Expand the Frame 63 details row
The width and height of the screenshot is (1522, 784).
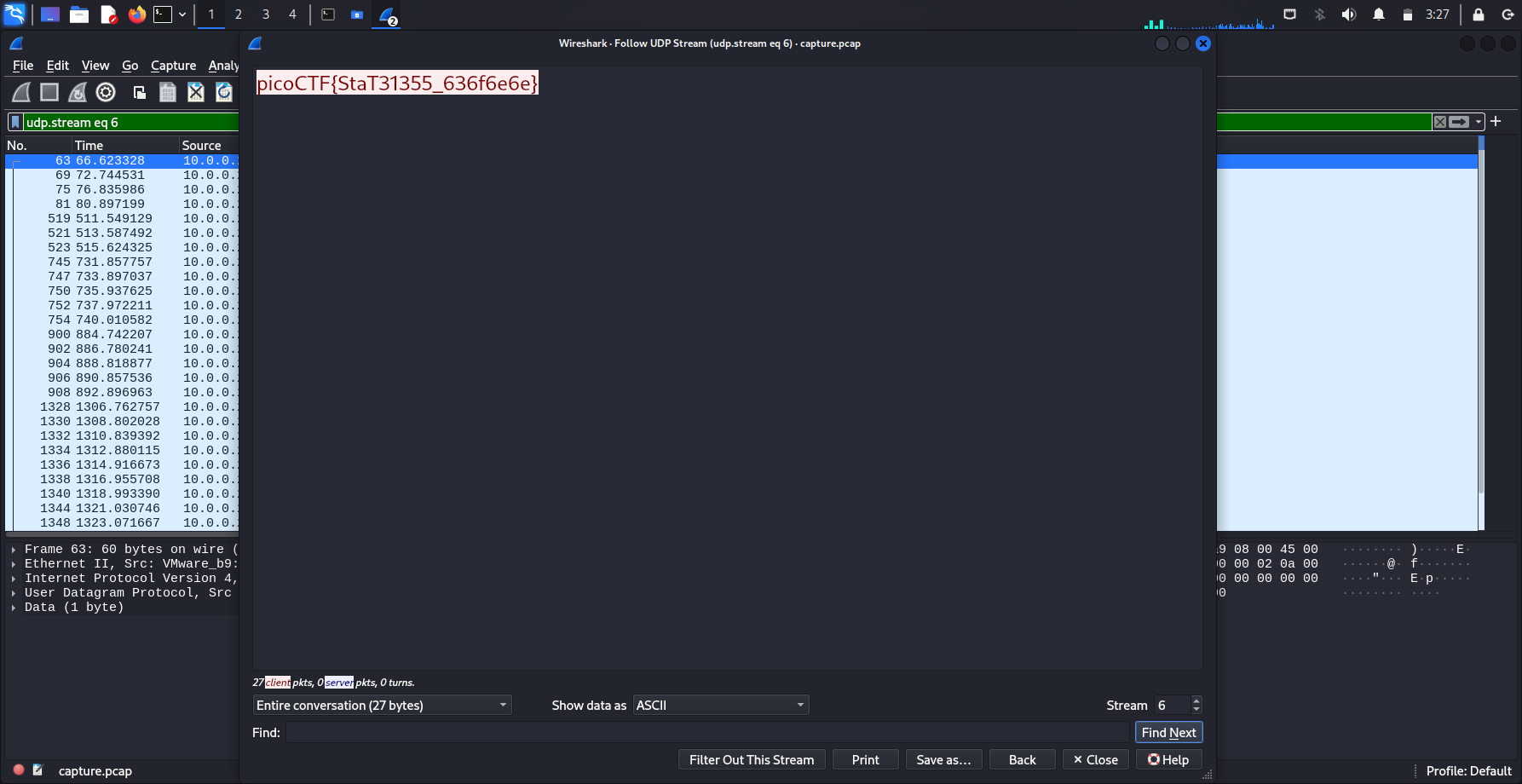point(14,550)
